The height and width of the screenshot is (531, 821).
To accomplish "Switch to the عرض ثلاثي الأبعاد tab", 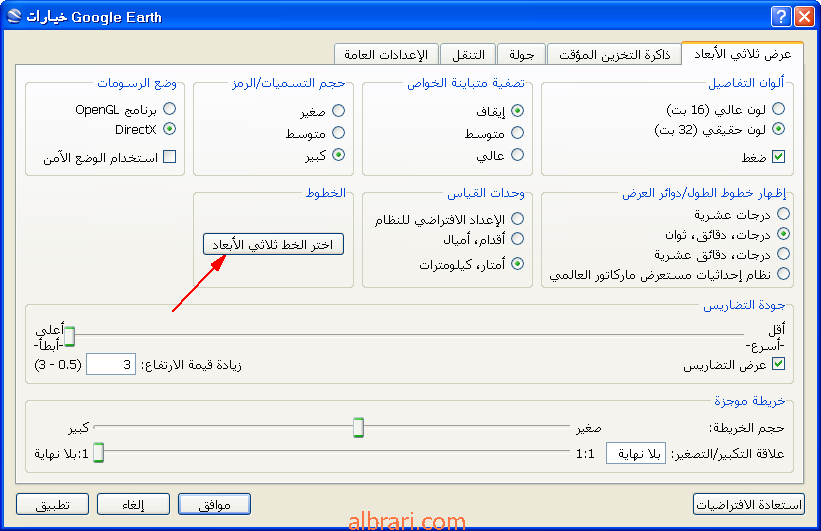I will [742, 54].
